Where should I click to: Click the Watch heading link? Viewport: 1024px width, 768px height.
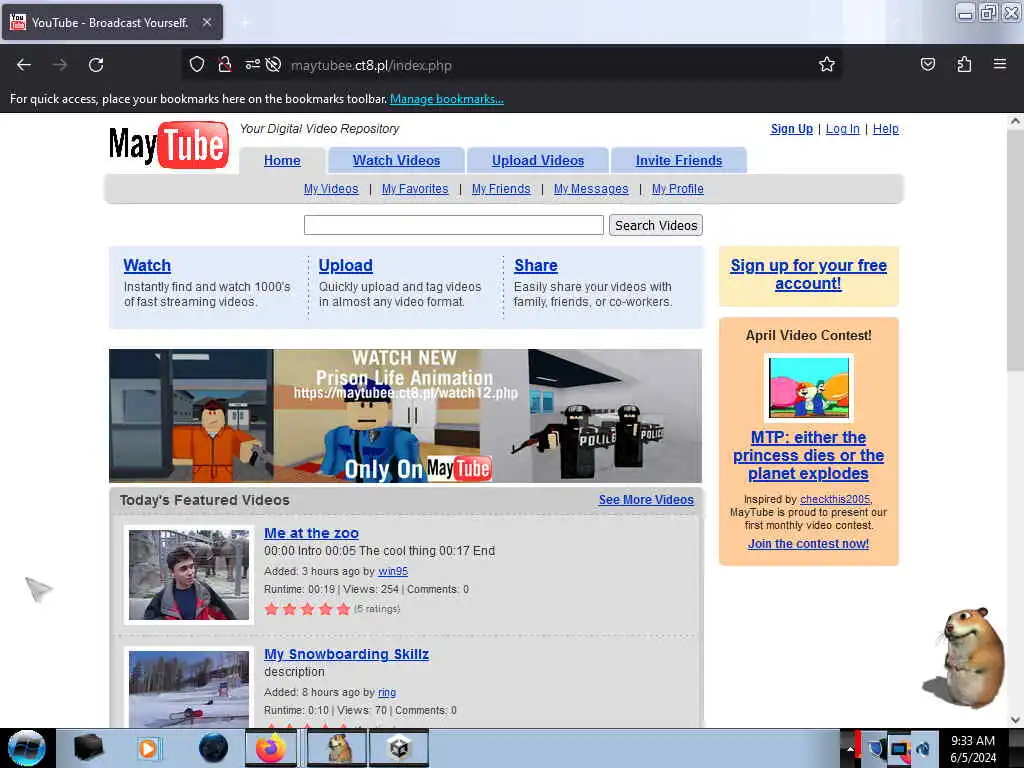pyautogui.click(x=147, y=266)
